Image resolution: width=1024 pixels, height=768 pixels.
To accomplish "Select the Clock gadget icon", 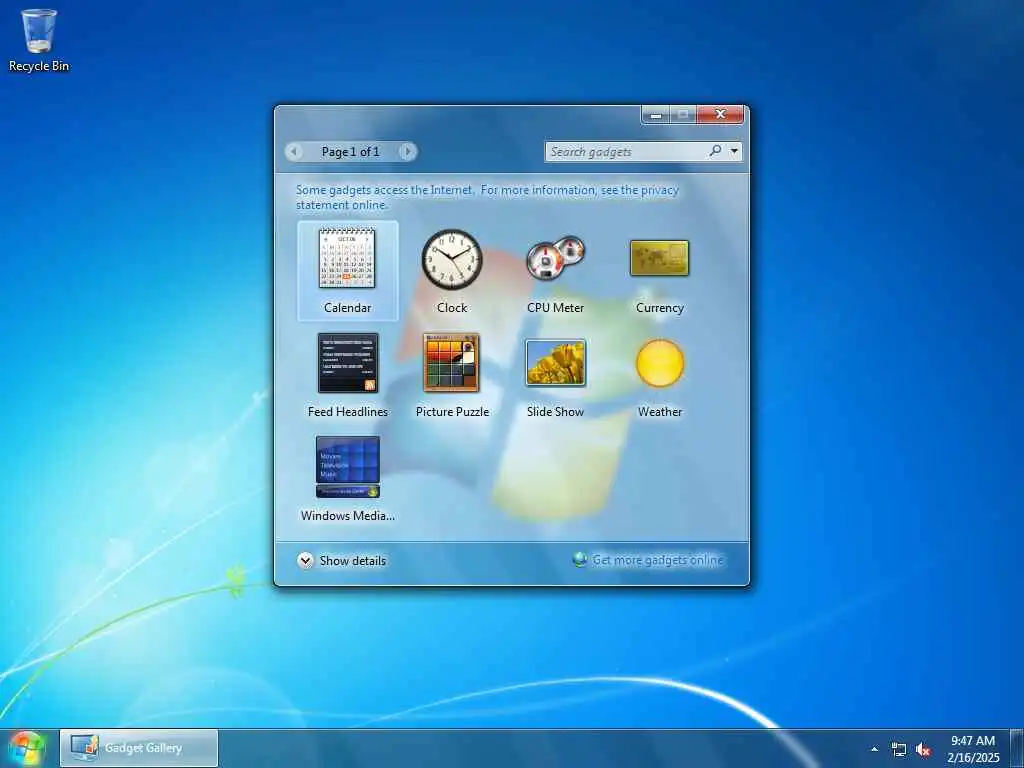I will 451,259.
